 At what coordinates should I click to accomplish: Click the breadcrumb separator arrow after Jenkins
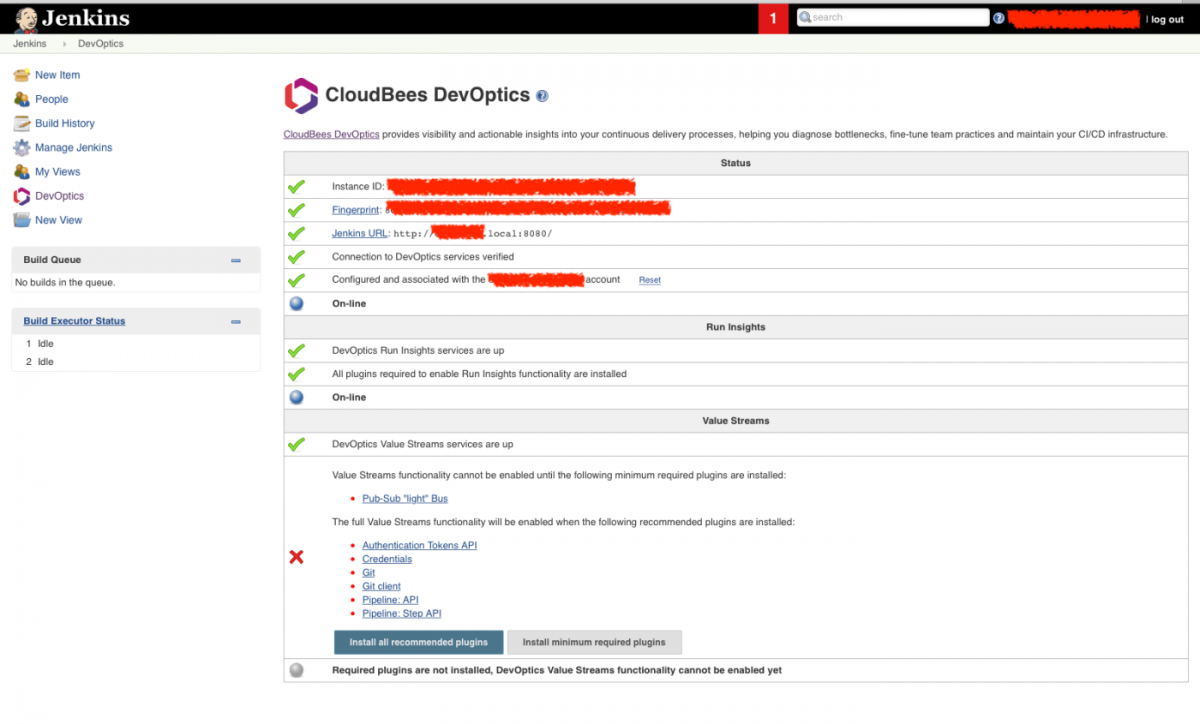pos(63,44)
